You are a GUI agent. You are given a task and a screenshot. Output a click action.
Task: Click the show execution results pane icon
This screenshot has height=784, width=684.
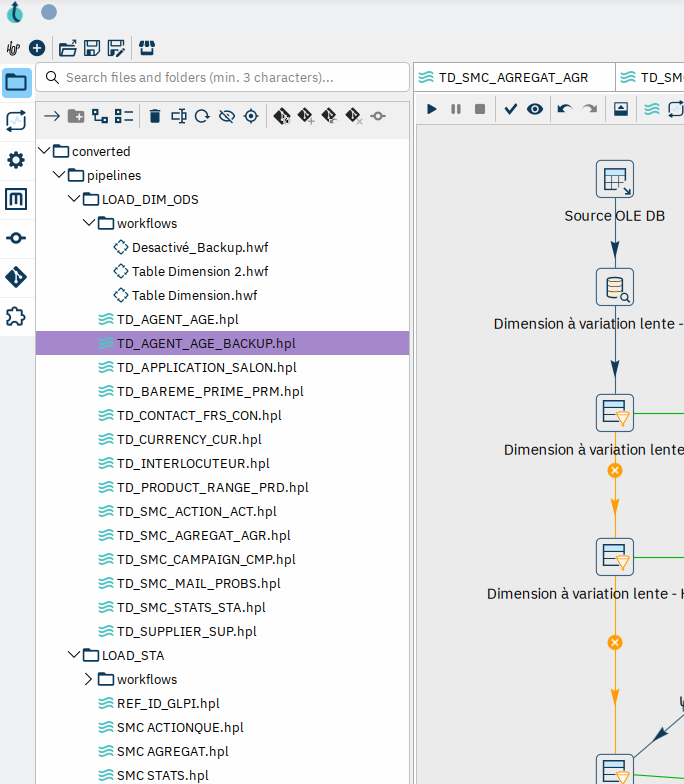tap(621, 109)
